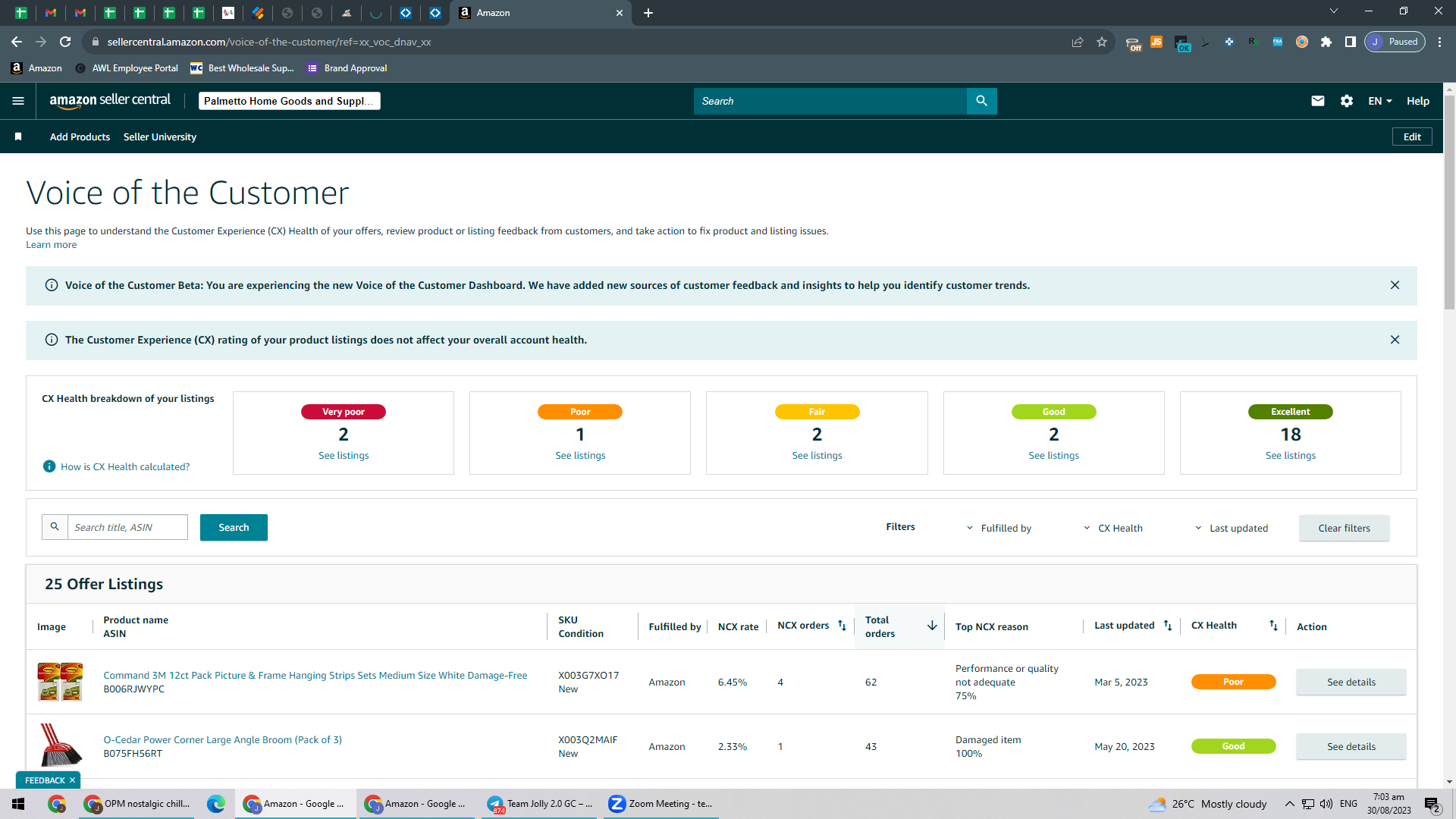This screenshot has width=1456, height=819.
Task: Click the Command 3M strips product thumbnail
Action: point(60,682)
